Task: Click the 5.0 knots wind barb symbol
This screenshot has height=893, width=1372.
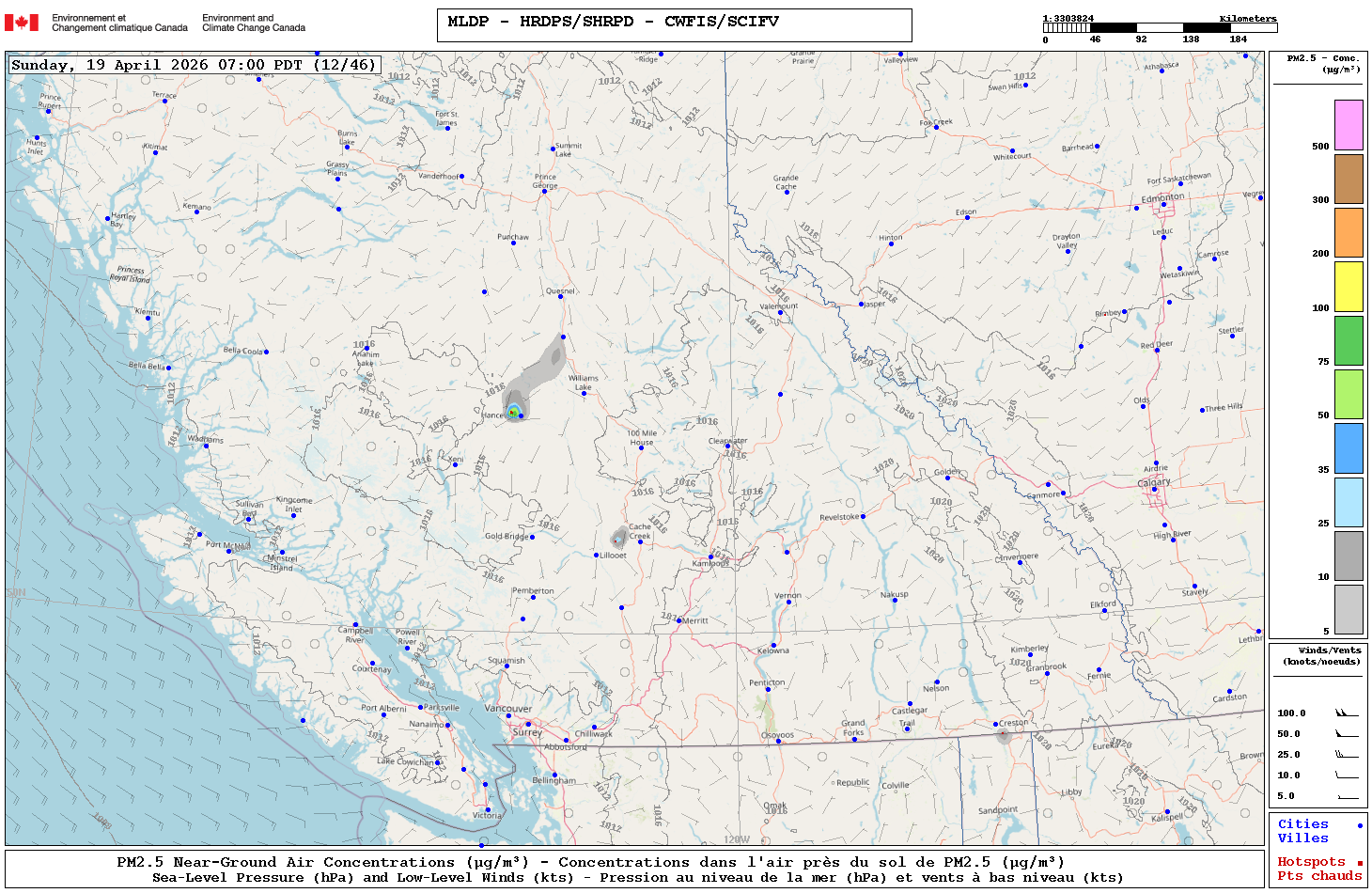Action: click(x=1347, y=796)
